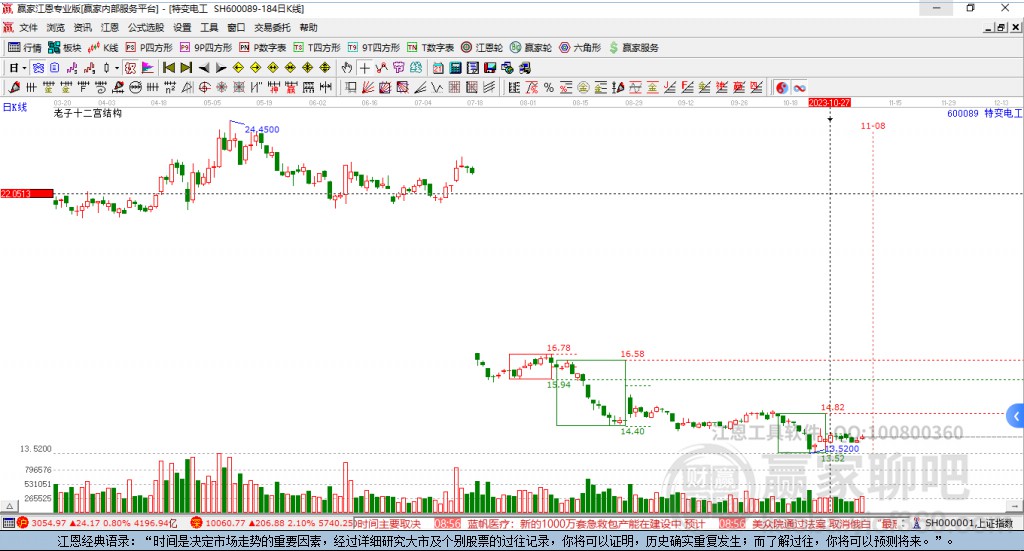The height and width of the screenshot is (551, 1024).
Task: Switch to the K线 chart view
Action: pyautogui.click(x=103, y=48)
